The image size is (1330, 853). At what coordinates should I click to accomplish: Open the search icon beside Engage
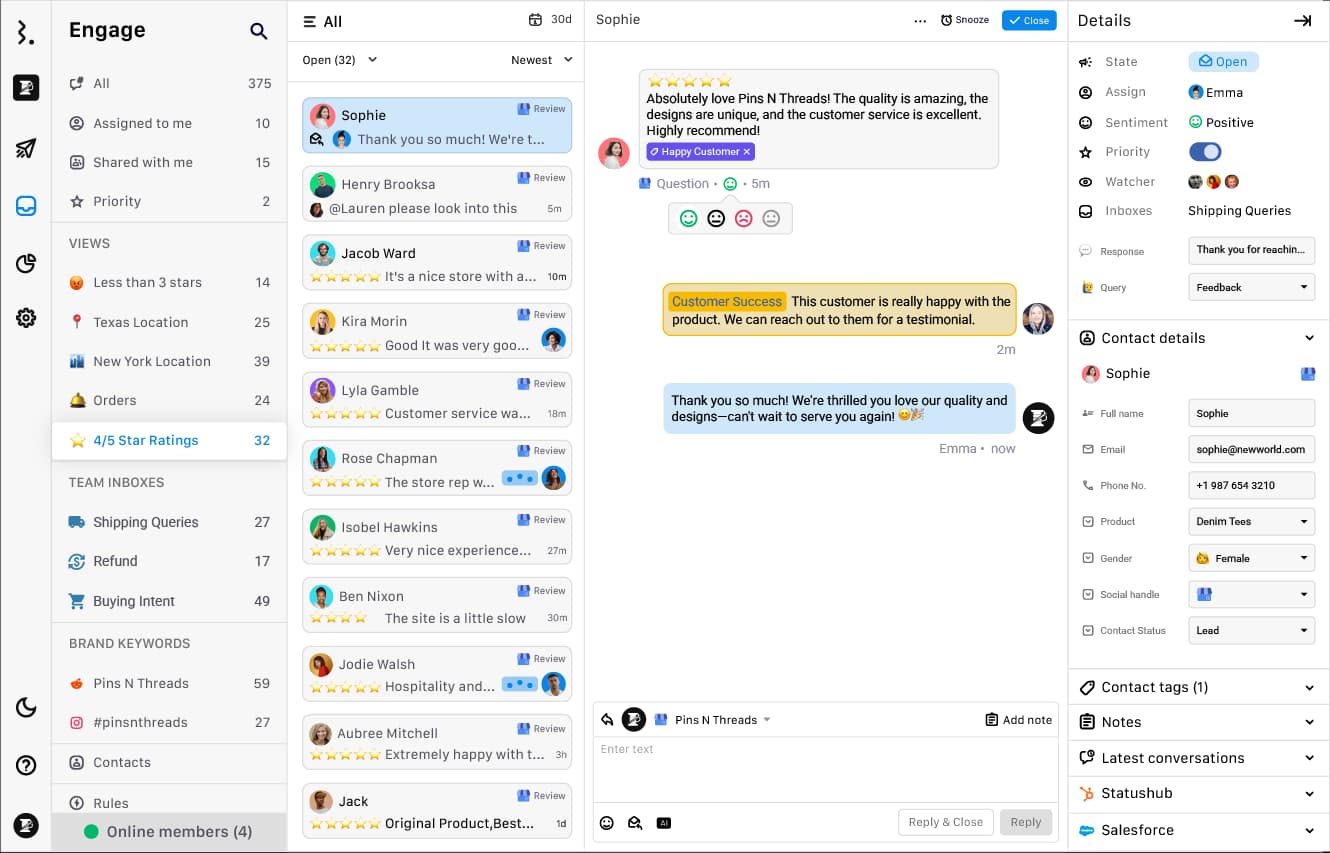click(259, 31)
